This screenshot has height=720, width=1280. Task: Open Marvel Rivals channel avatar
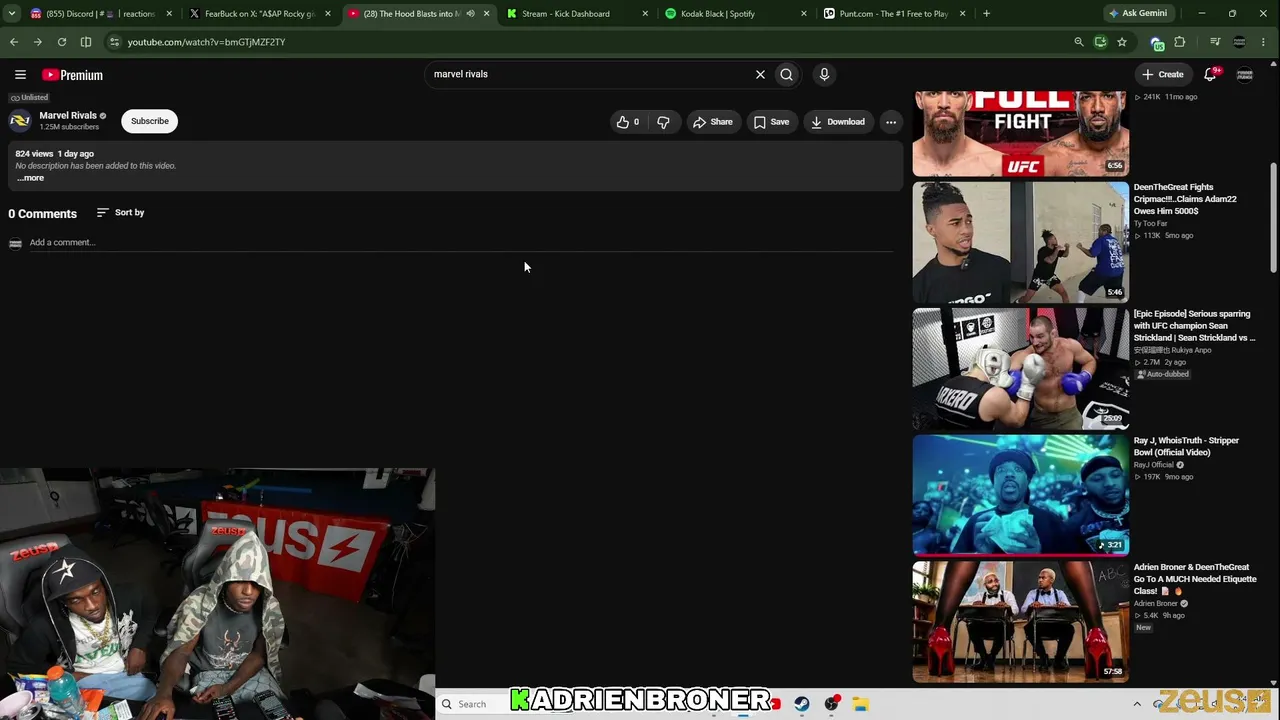pos(20,121)
